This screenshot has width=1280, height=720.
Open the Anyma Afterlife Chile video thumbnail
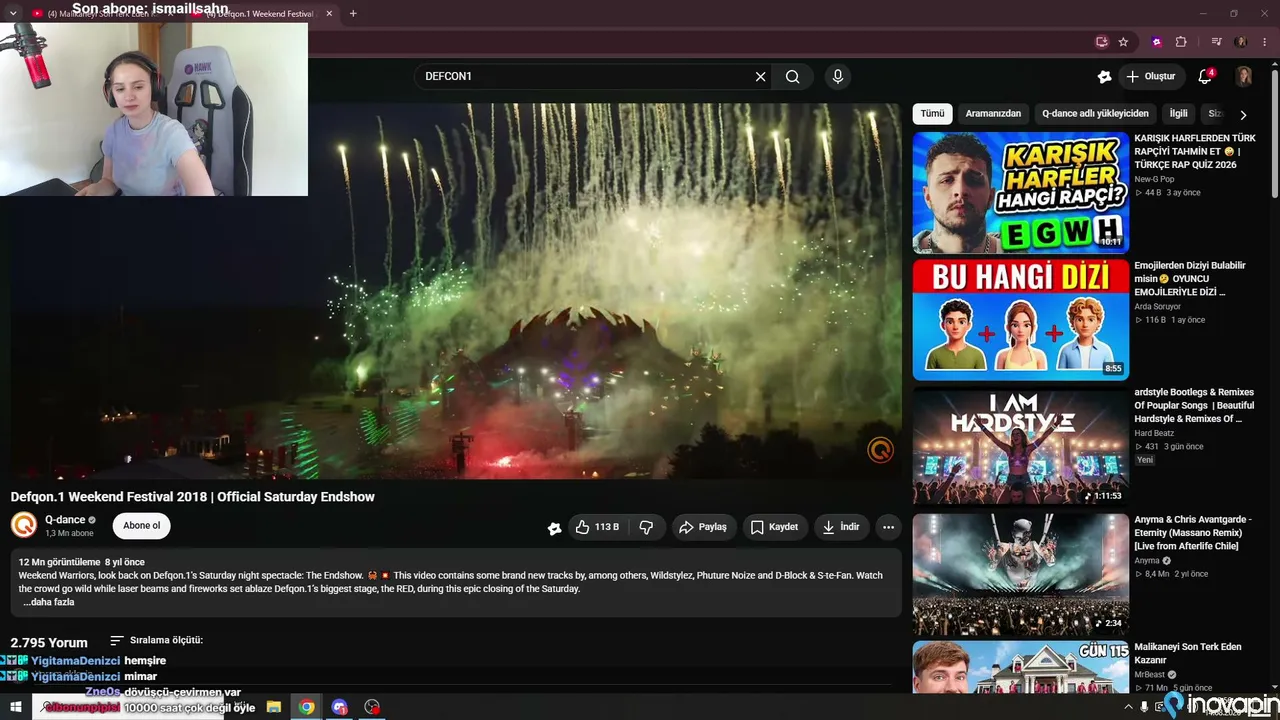point(1020,575)
